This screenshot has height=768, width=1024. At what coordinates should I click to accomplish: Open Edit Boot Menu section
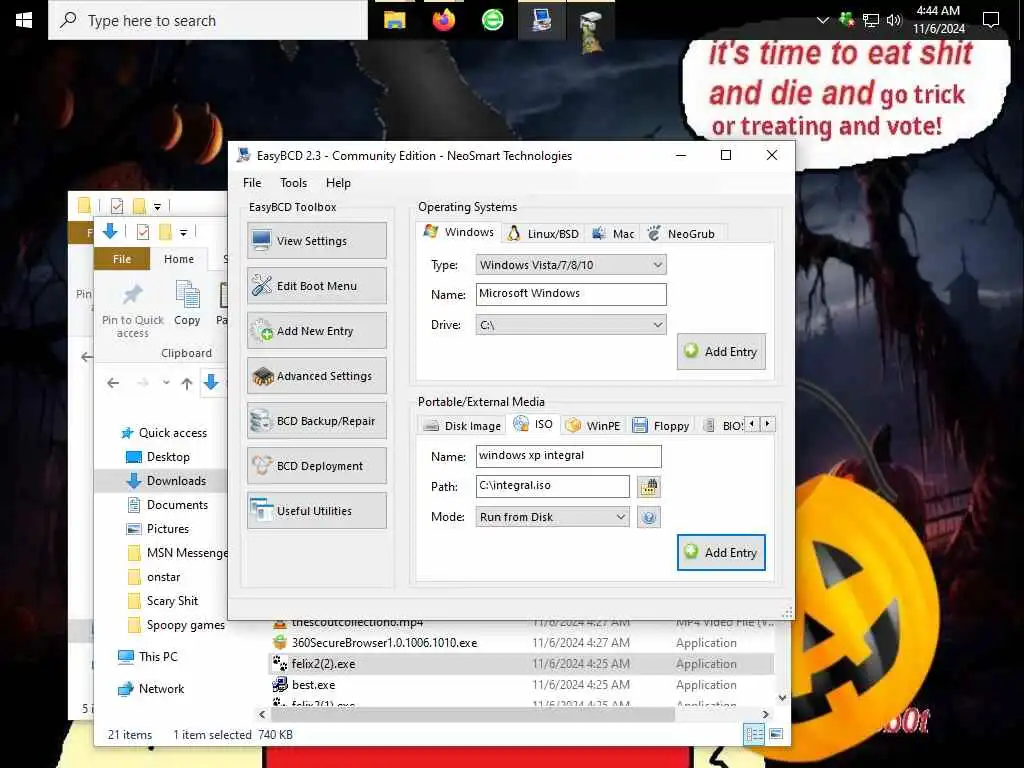(x=317, y=285)
